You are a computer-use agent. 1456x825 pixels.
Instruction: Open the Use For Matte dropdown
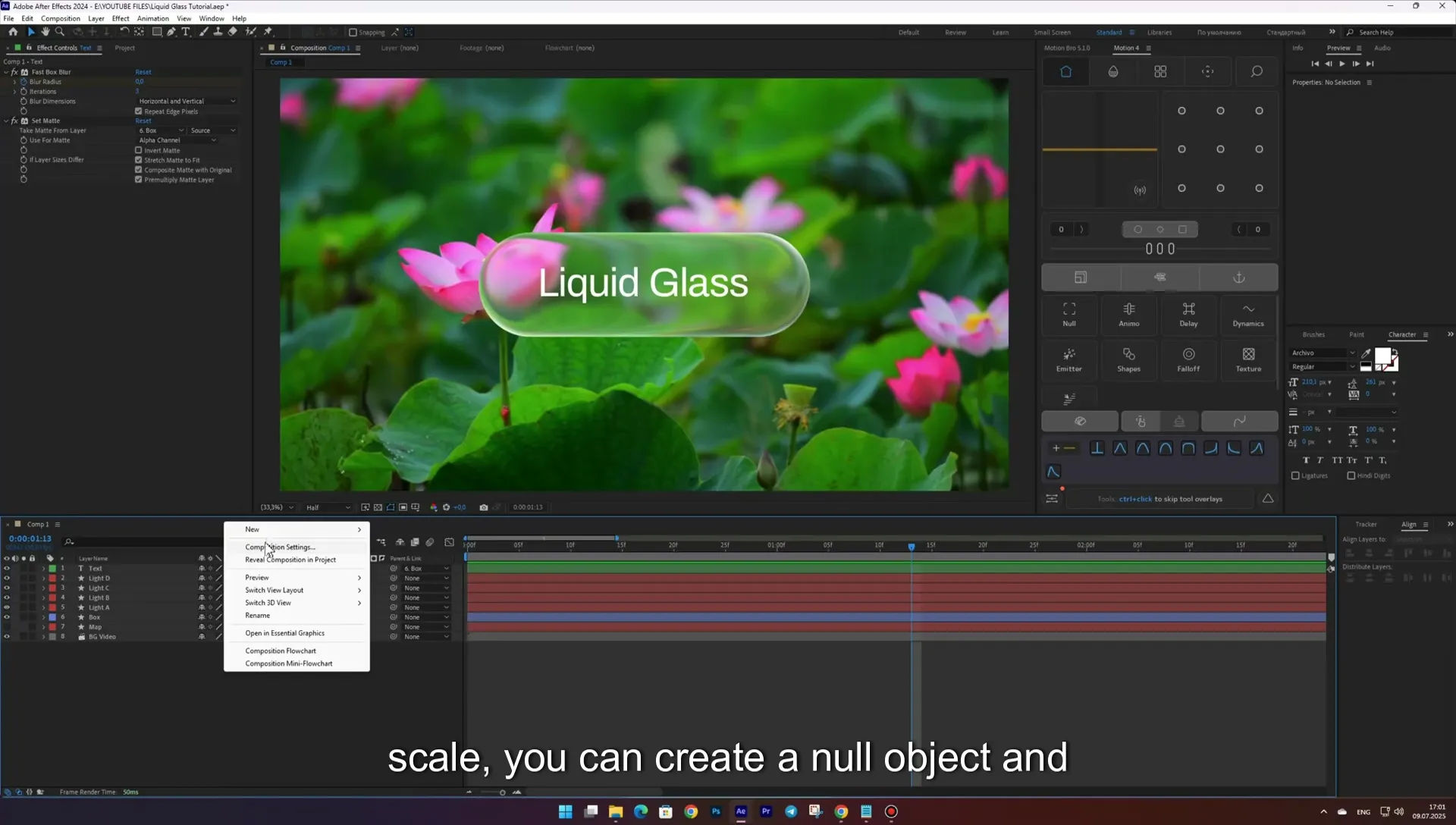177,140
